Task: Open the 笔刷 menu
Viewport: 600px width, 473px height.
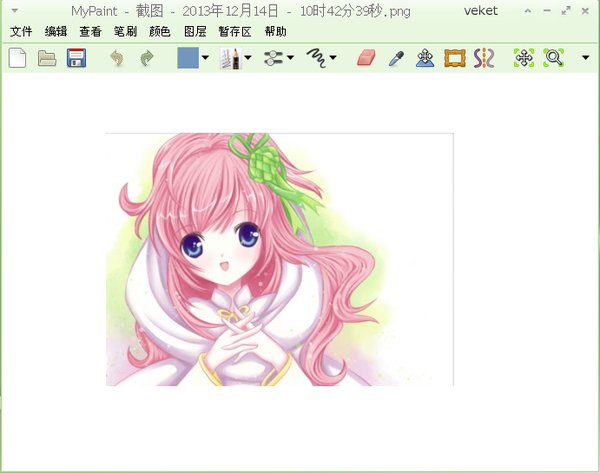Action: coord(125,31)
